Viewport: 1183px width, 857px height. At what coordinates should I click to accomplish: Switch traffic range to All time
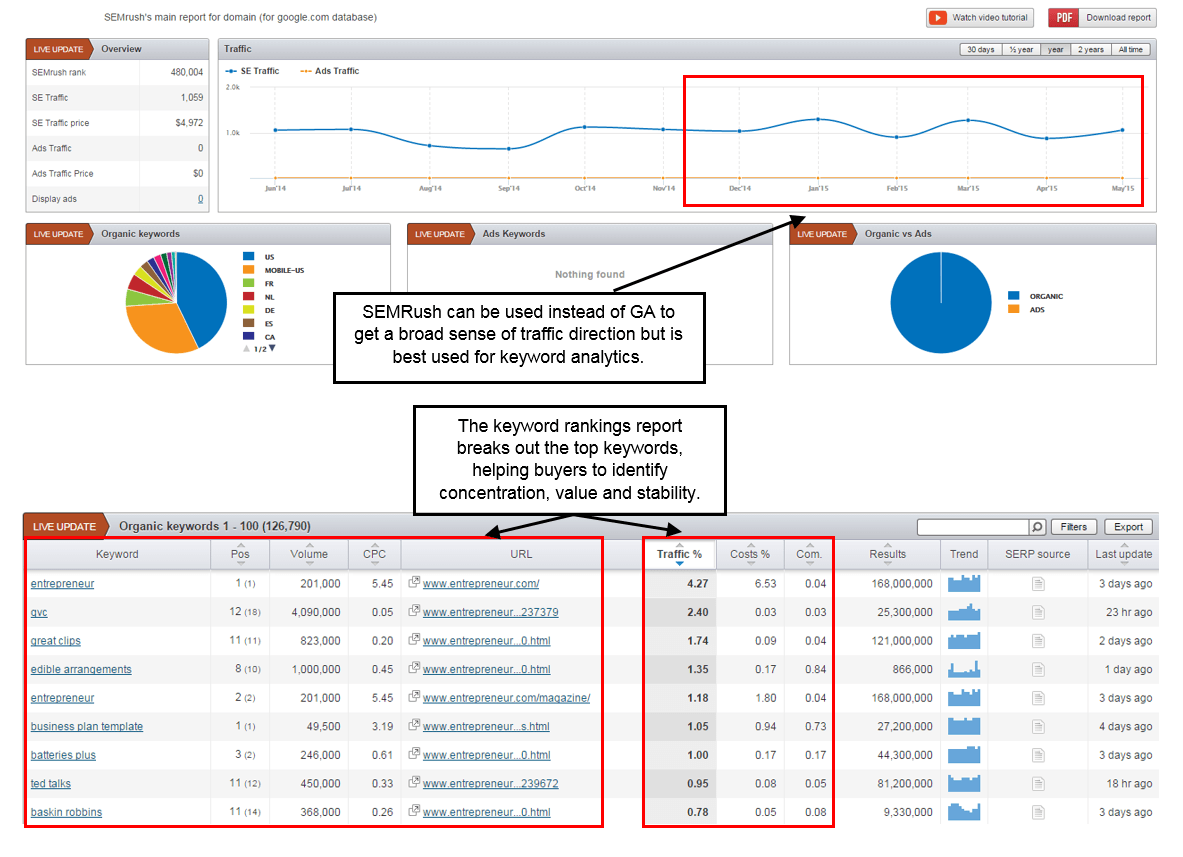tap(1130, 50)
